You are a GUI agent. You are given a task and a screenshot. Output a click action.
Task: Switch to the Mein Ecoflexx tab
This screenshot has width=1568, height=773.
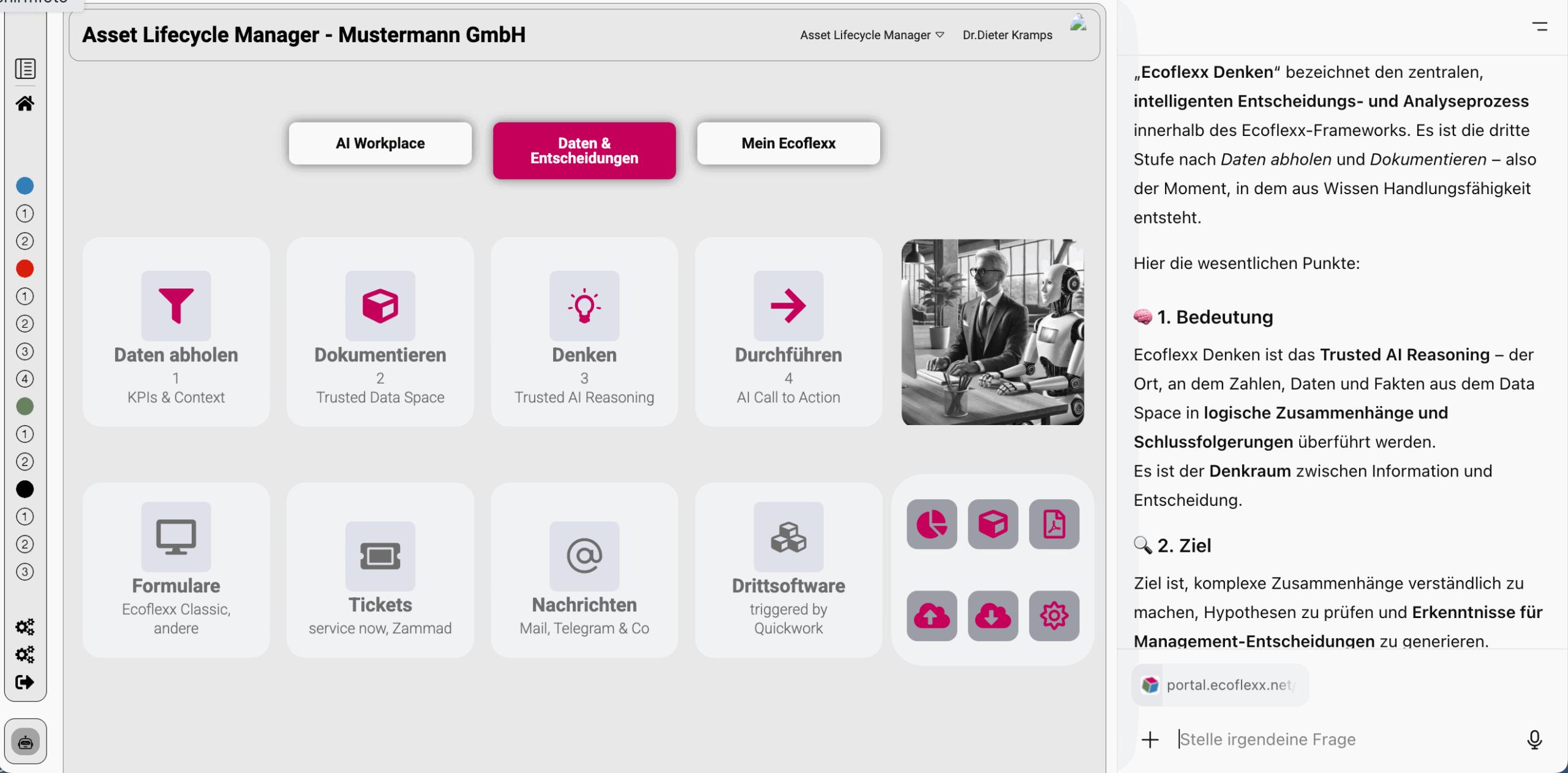click(x=788, y=143)
